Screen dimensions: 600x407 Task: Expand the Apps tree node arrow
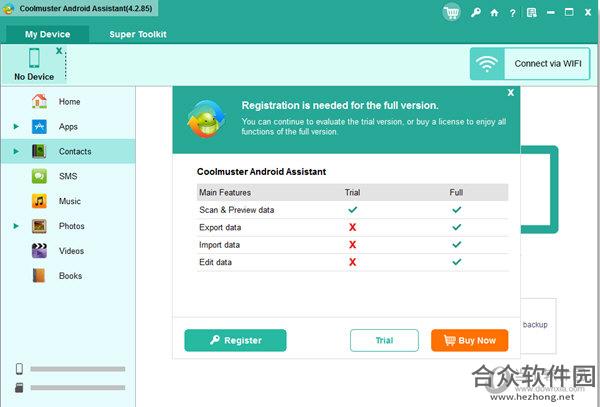point(16,126)
